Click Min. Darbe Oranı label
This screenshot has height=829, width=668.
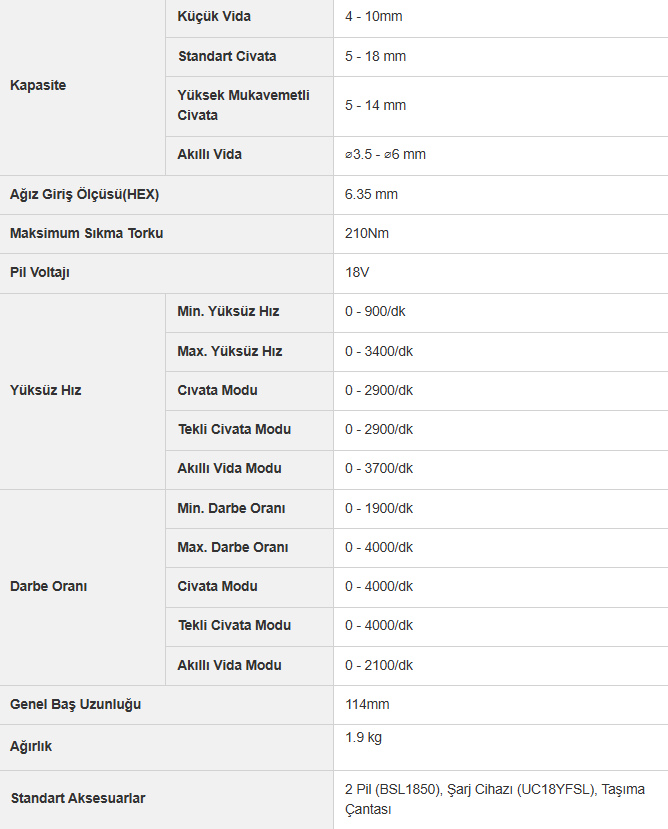coord(231,508)
